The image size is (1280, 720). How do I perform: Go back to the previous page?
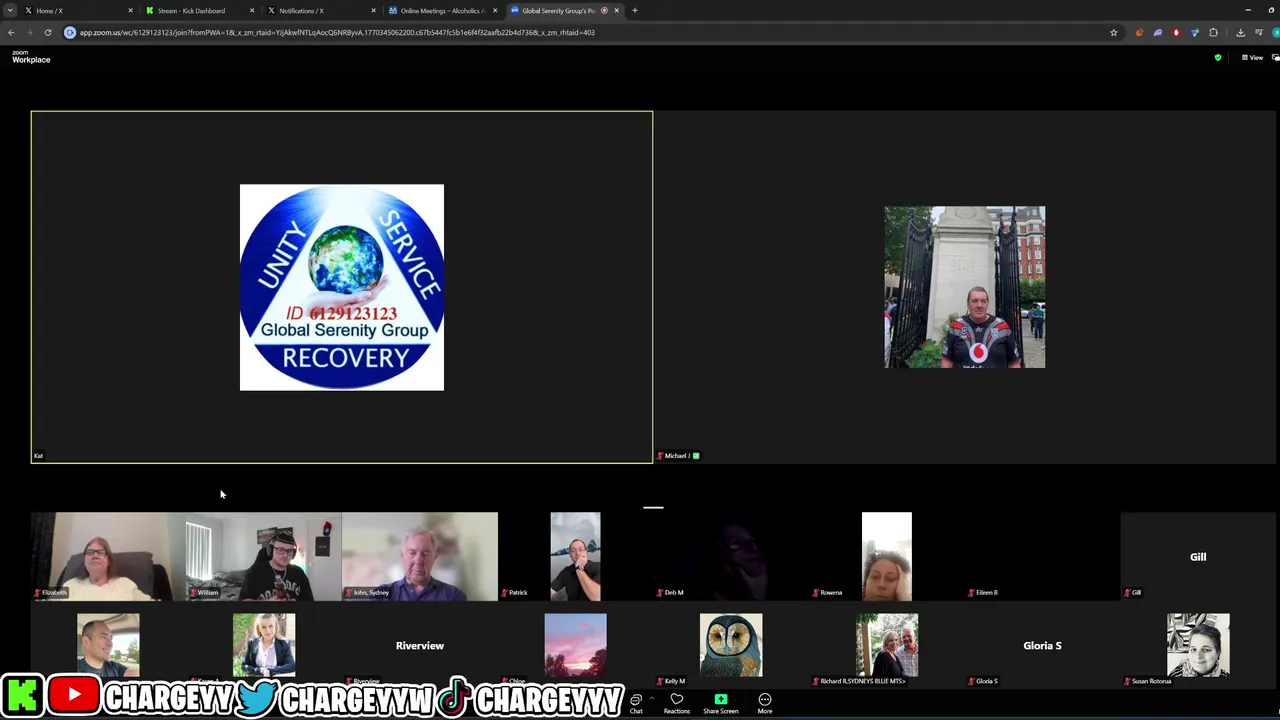tap(11, 32)
